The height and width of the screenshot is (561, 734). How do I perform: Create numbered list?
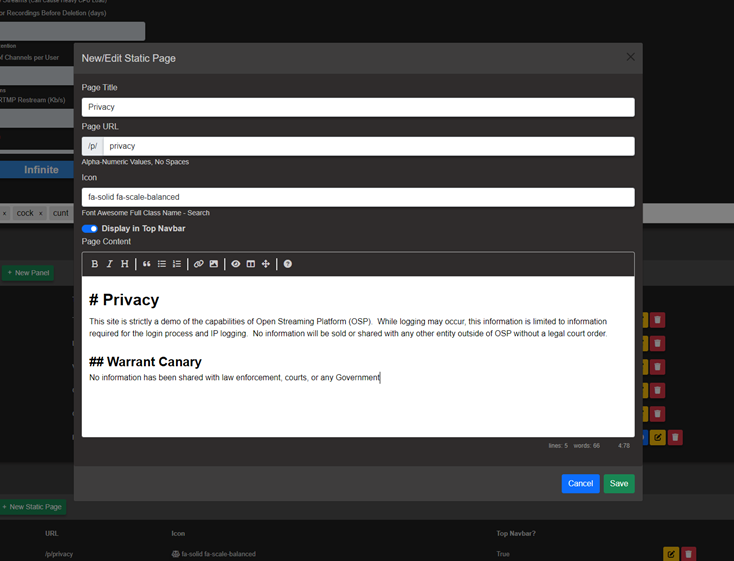(x=176, y=264)
